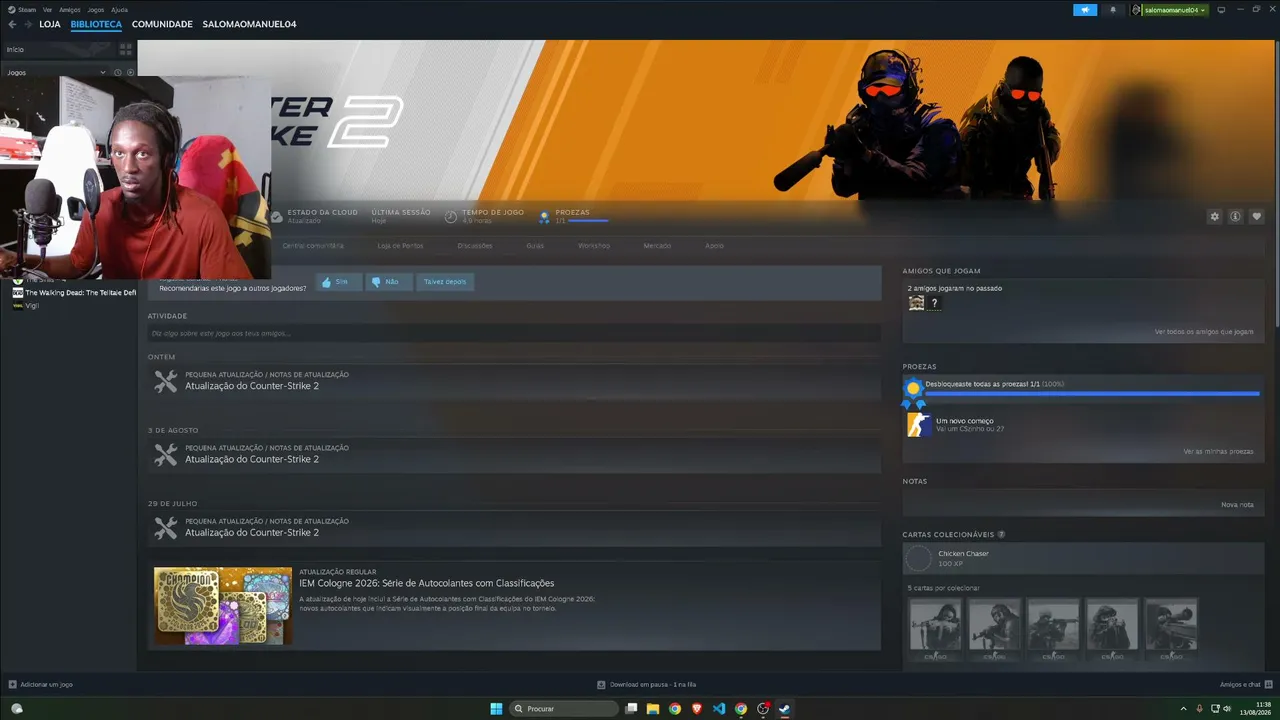
Task: Click the Big Picture mode monitor icon
Action: (1221, 10)
